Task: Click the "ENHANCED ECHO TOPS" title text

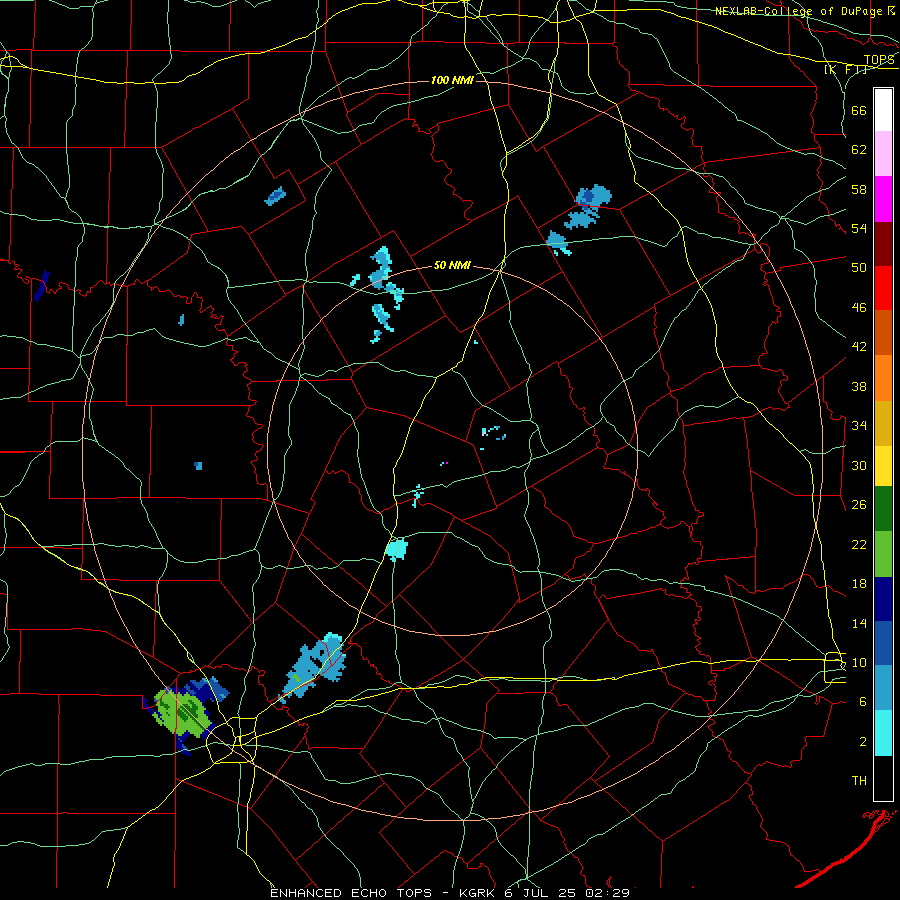Action: 351,893
